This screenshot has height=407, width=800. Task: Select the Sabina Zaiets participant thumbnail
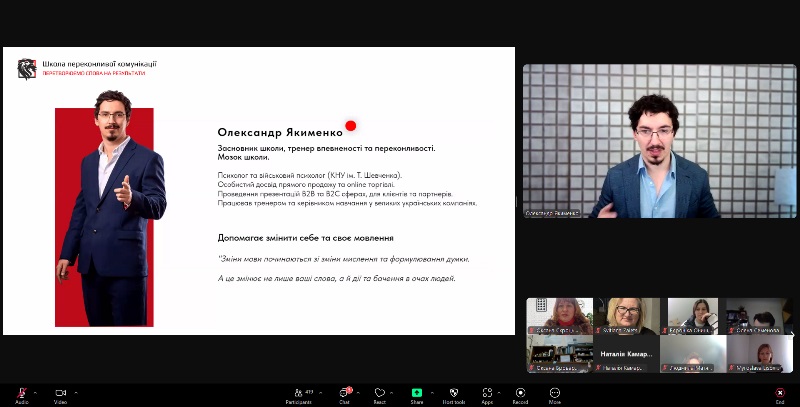(627, 316)
